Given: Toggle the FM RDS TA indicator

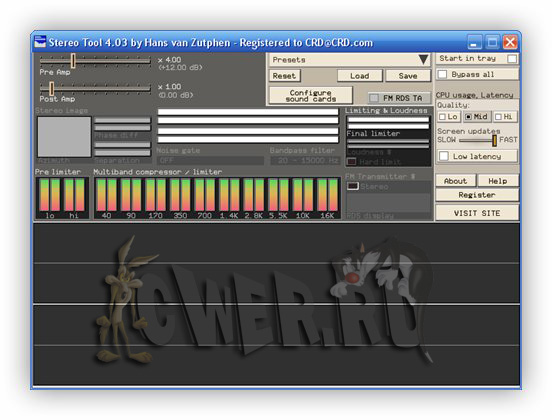Looking at the screenshot, I should (374, 98).
